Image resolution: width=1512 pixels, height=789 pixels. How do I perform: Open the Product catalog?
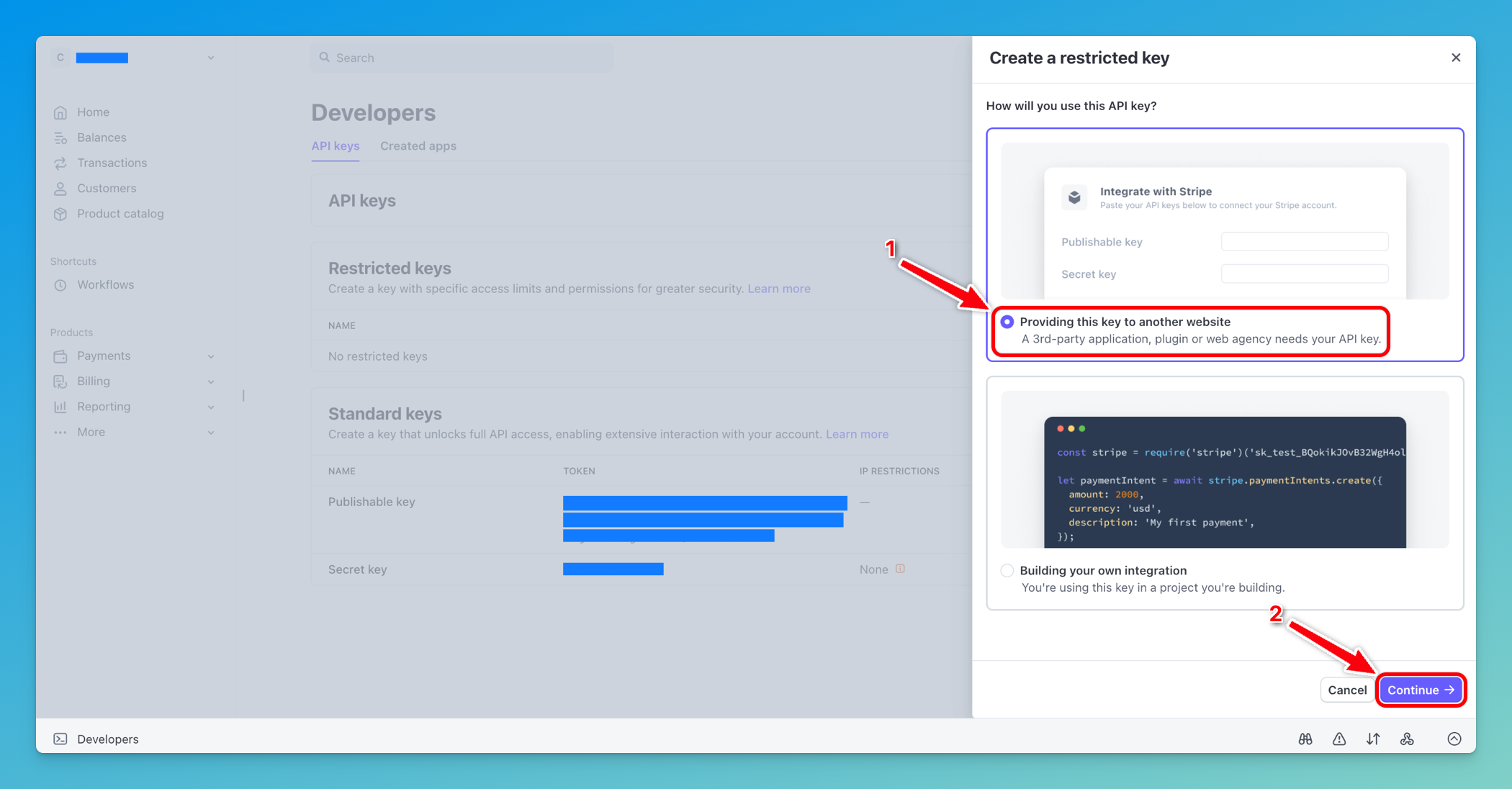120,213
